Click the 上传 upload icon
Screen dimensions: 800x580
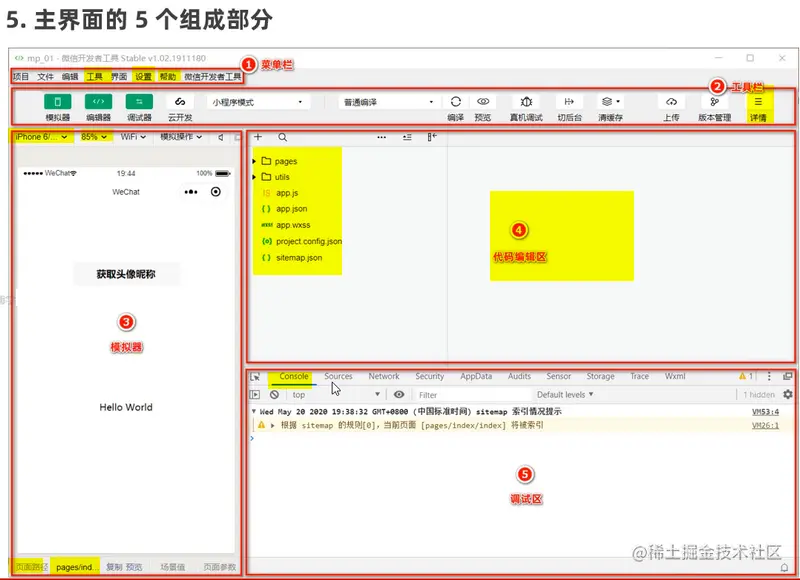tap(671, 102)
